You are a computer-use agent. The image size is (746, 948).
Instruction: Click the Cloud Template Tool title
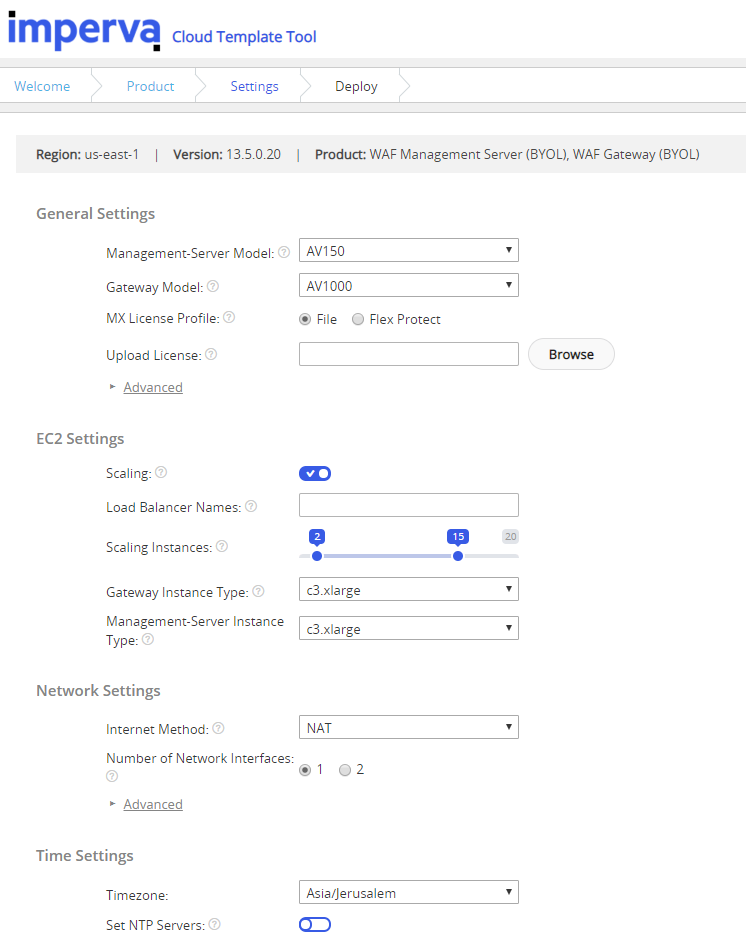coord(244,37)
